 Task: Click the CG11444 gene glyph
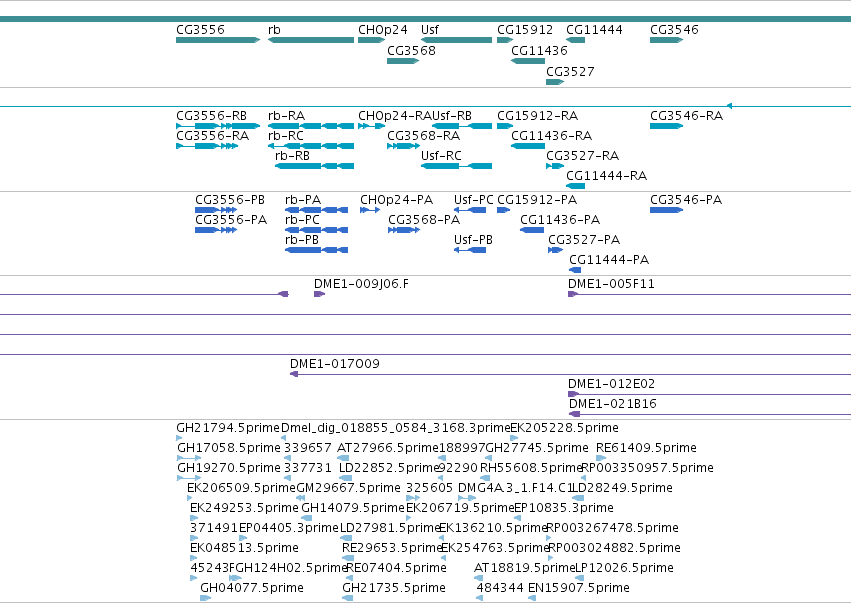pos(576,40)
